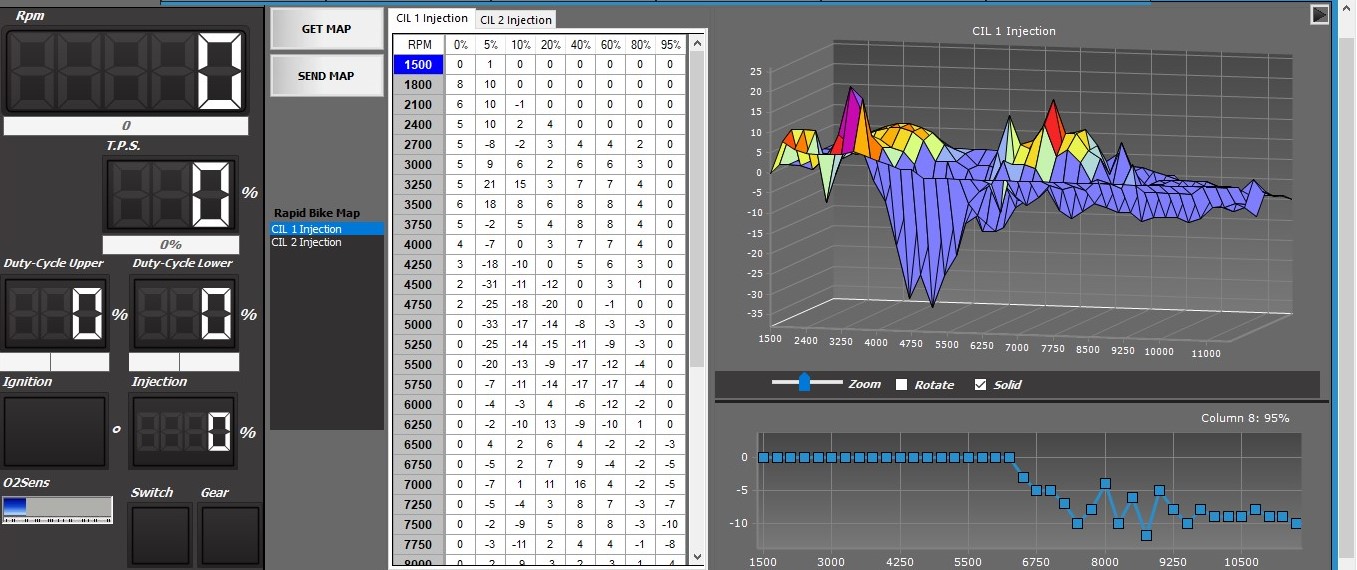1357x570 pixels.
Task: Select the cell with value 16 in the 7000 row
Action: click(x=580, y=484)
